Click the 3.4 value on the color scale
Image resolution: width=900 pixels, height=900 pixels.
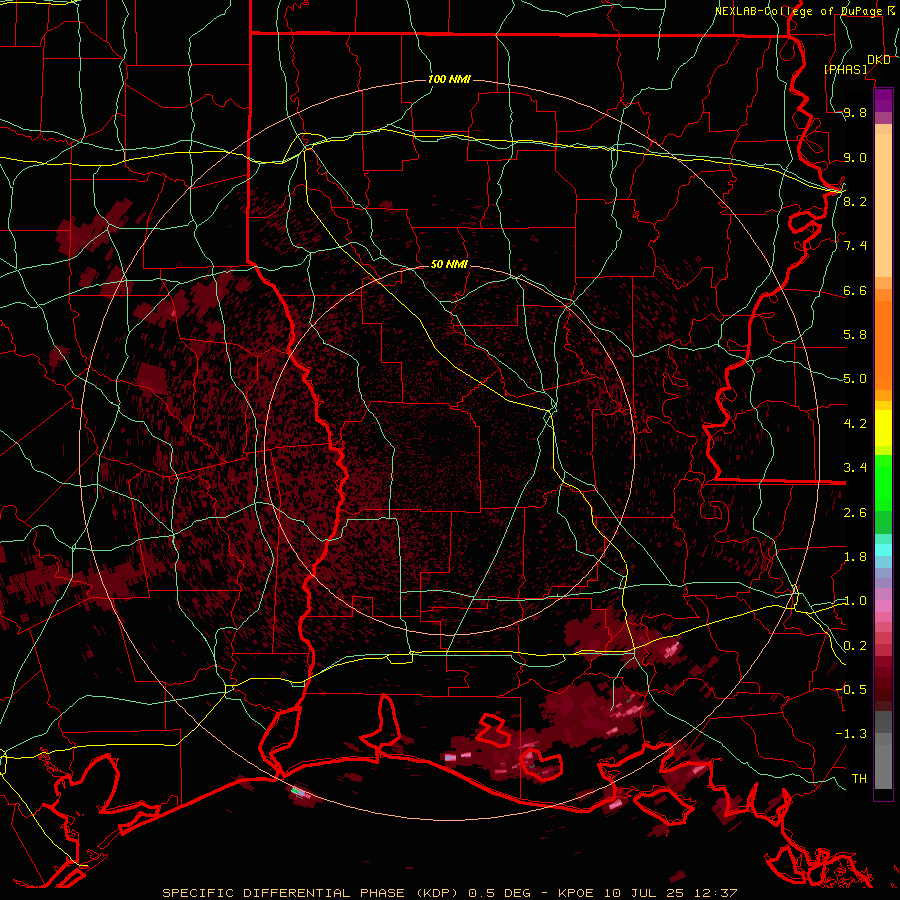click(x=855, y=468)
